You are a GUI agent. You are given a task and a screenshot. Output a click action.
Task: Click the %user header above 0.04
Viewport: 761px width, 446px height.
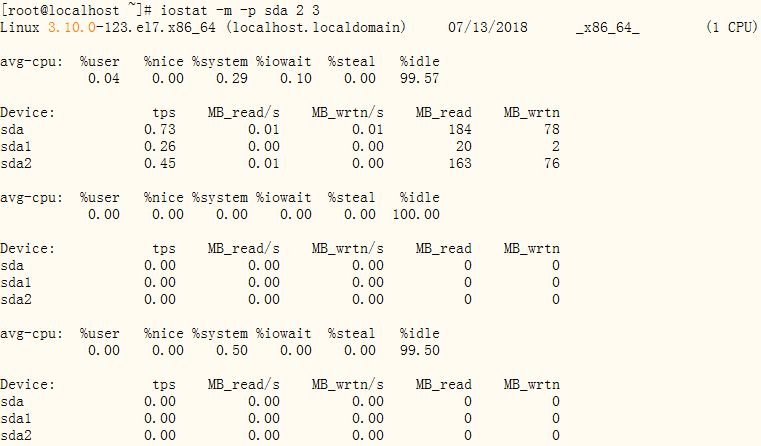pyautogui.click(x=100, y=62)
